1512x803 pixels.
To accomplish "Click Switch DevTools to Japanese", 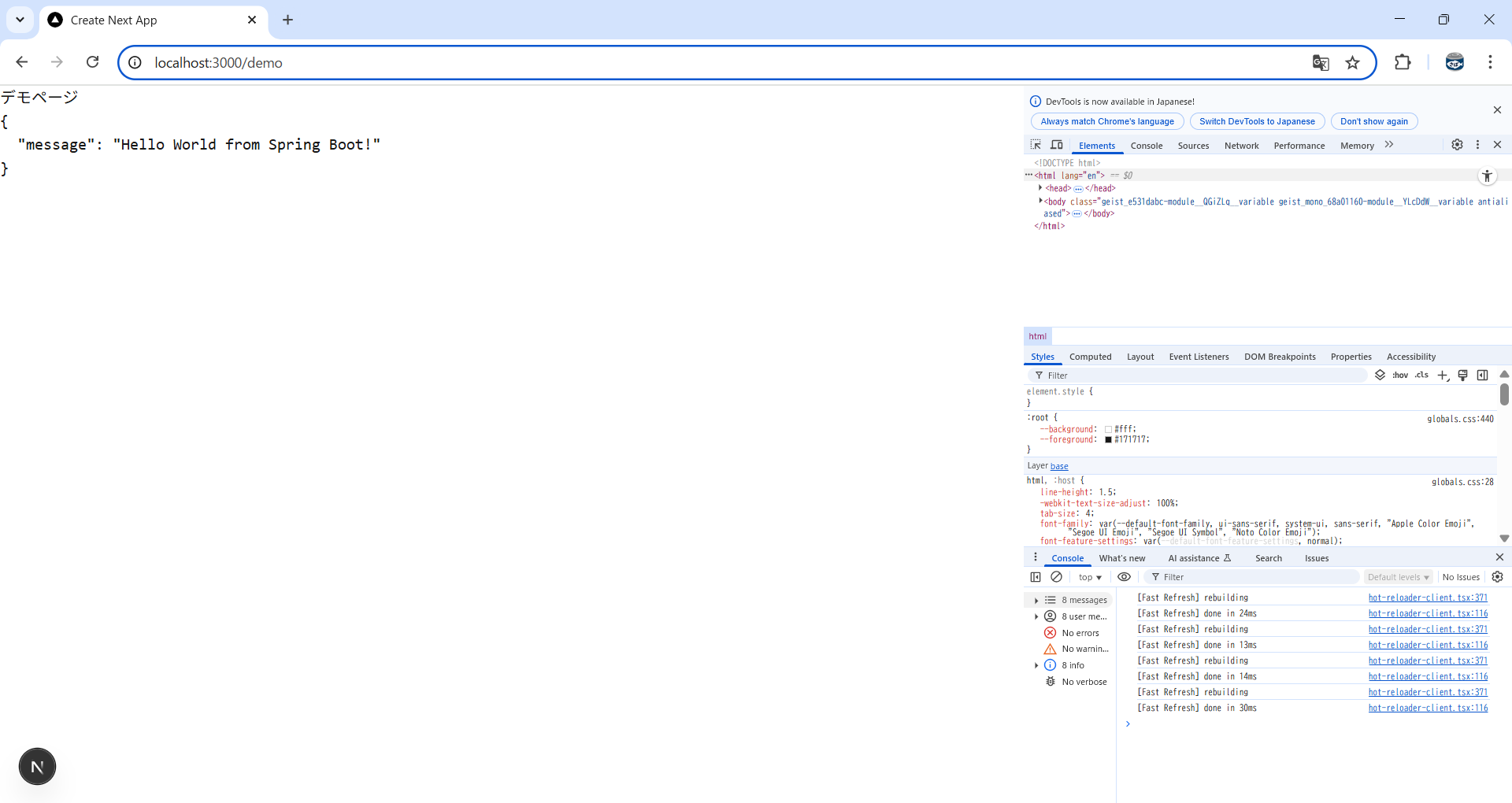I will pos(1255,121).
